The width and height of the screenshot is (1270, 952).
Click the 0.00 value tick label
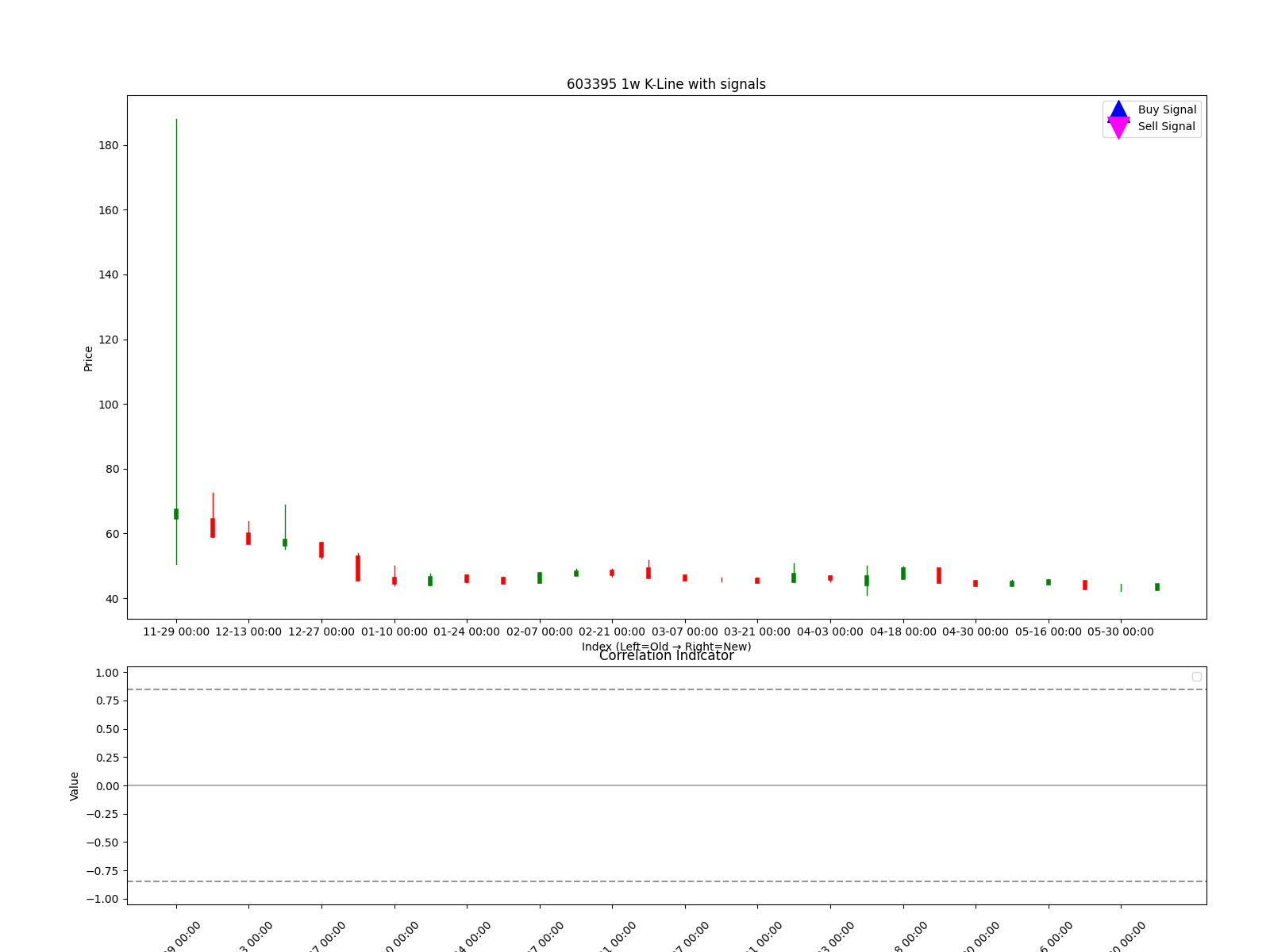(x=107, y=786)
